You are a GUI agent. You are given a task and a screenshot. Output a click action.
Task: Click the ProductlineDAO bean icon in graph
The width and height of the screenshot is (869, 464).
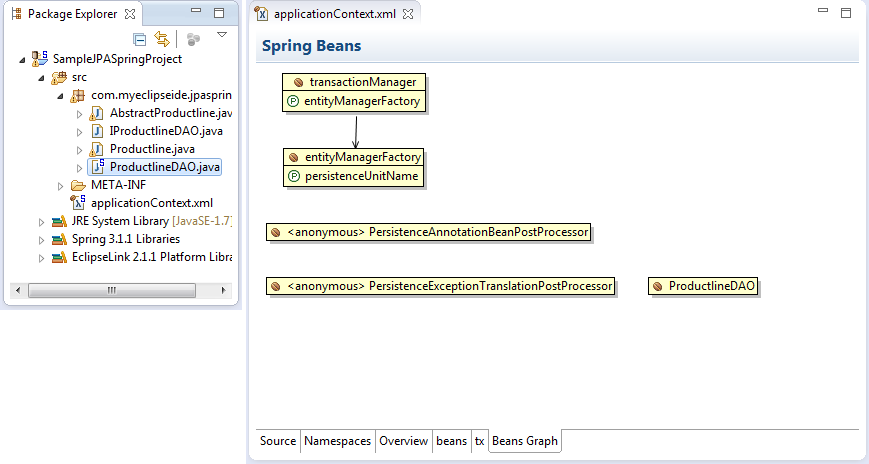(x=658, y=287)
